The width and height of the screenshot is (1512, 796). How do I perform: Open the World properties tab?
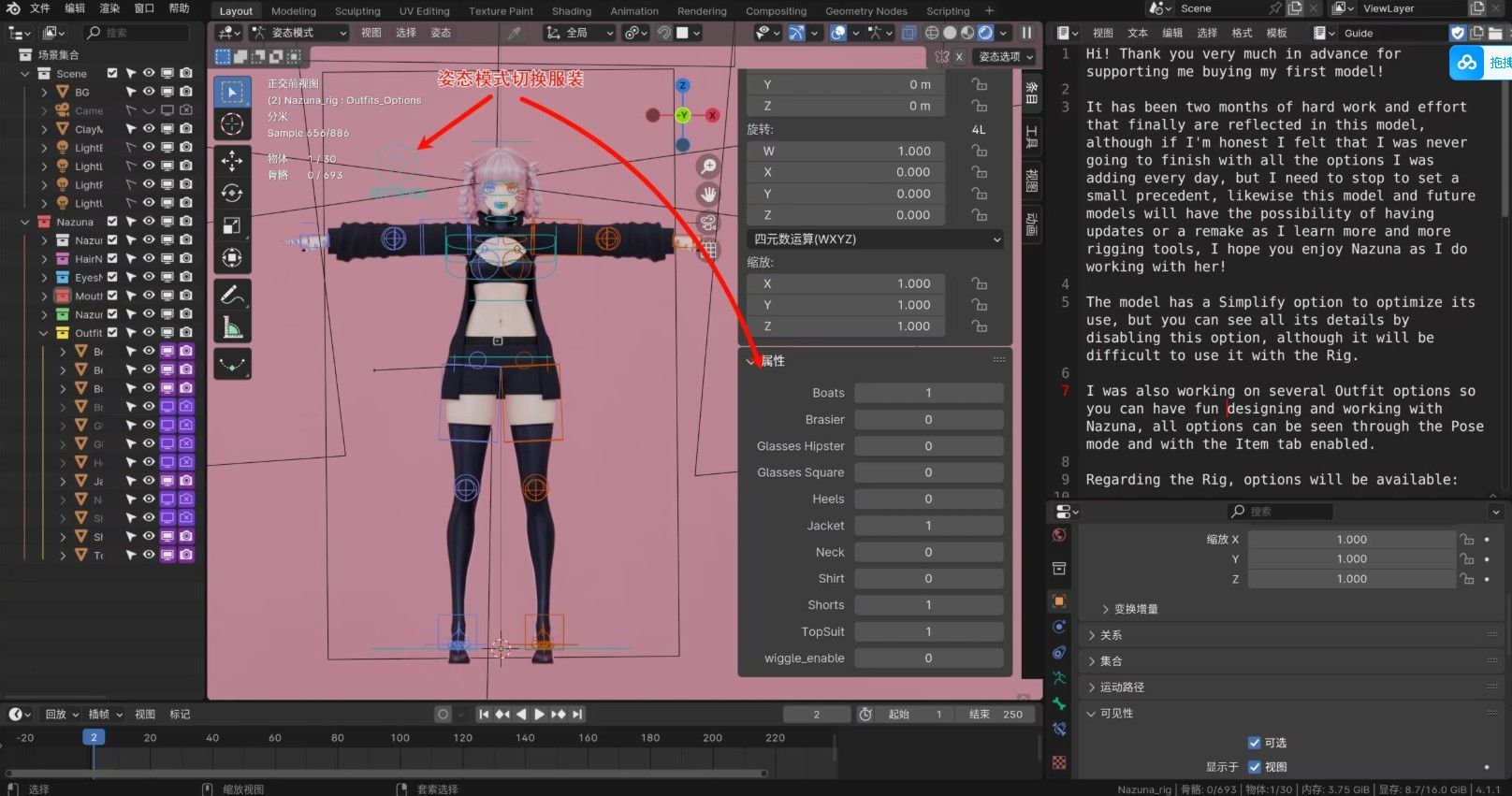tap(1059, 535)
